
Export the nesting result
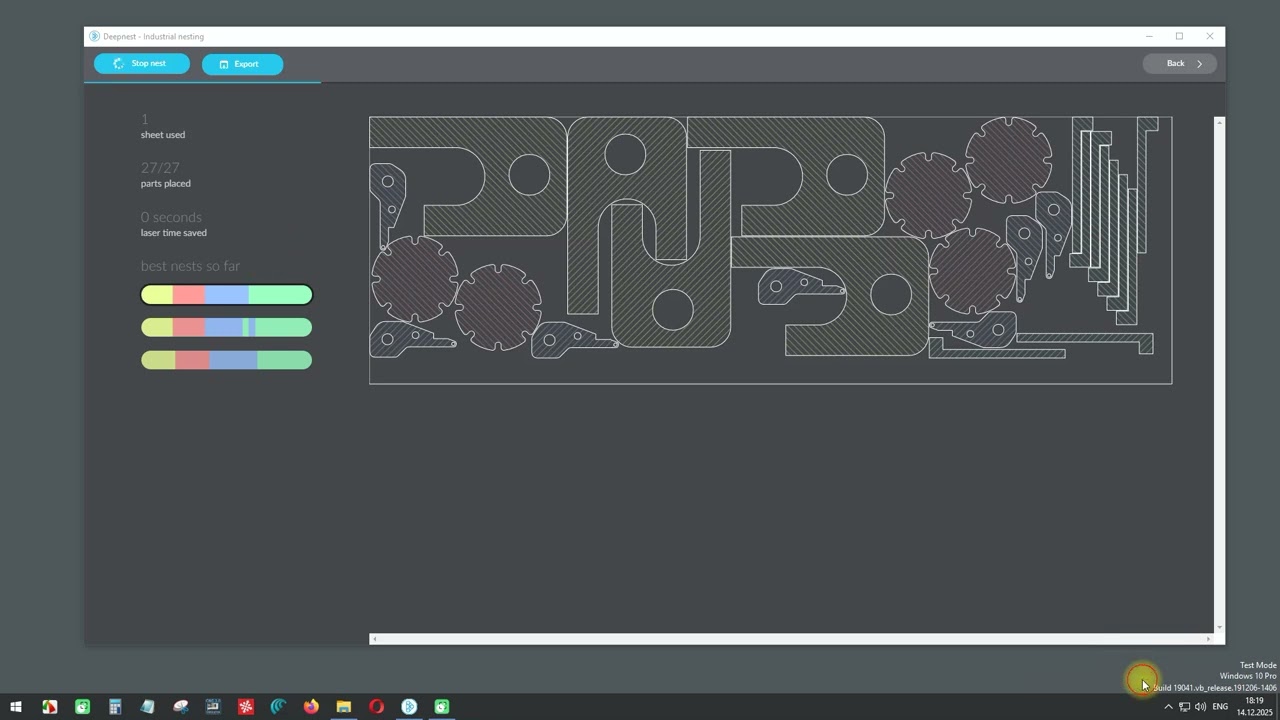click(242, 64)
